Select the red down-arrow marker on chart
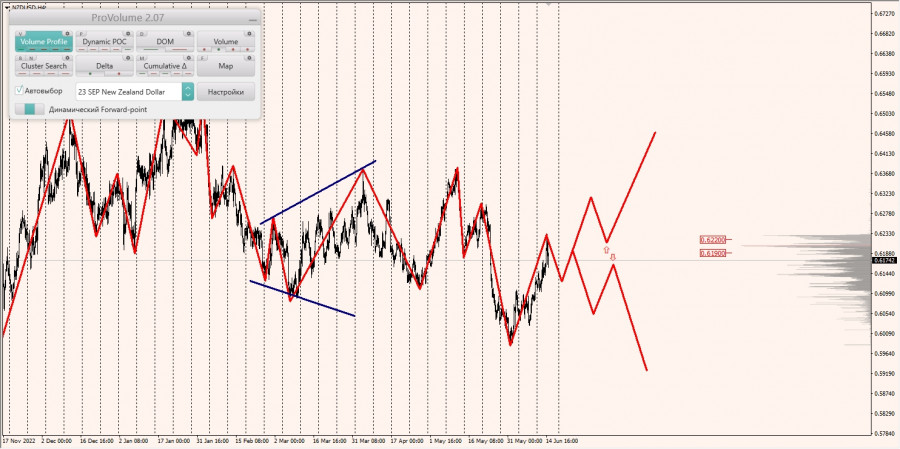 (x=612, y=257)
